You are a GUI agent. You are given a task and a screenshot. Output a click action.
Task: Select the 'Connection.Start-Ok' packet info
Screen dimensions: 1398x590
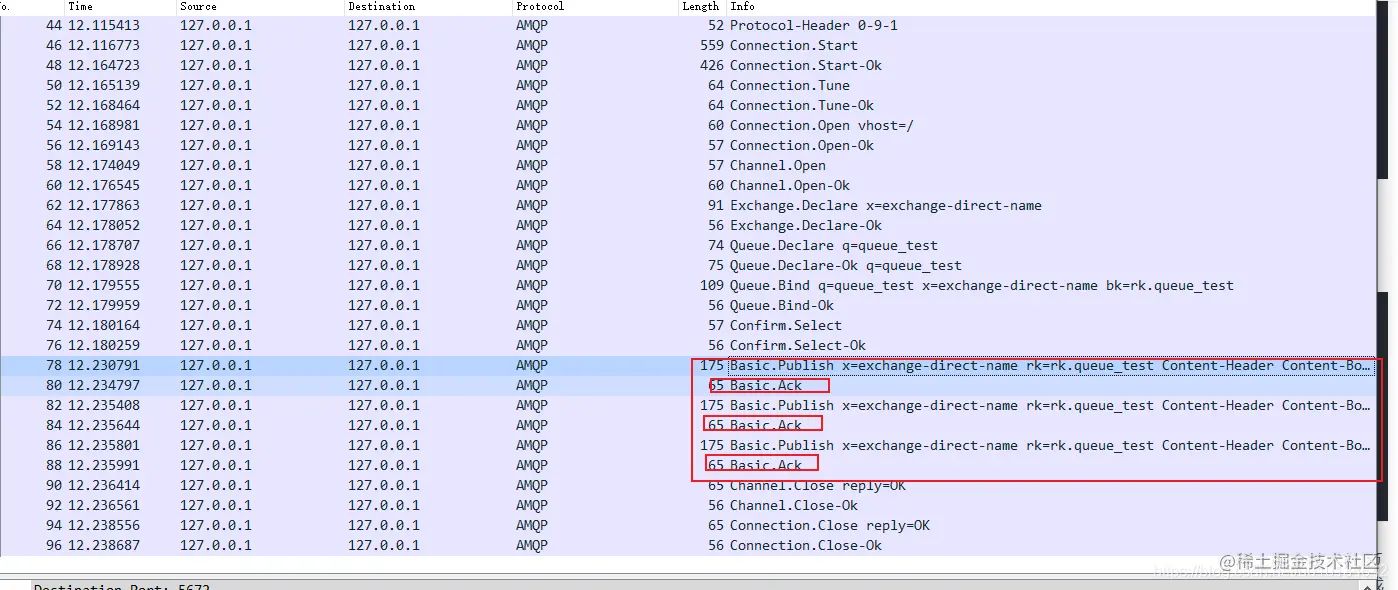point(806,65)
